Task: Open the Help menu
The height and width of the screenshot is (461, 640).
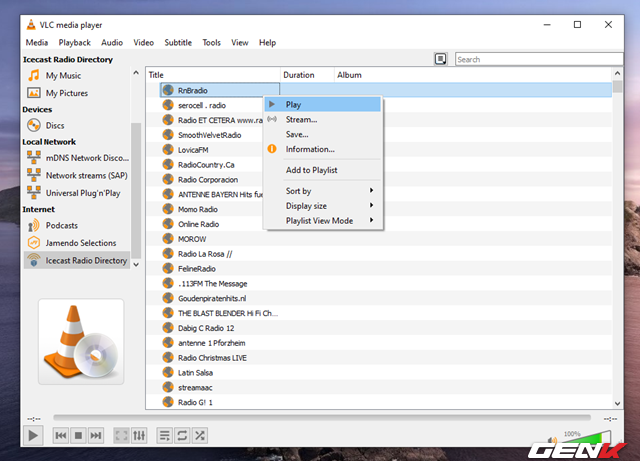Action: pyautogui.click(x=267, y=42)
